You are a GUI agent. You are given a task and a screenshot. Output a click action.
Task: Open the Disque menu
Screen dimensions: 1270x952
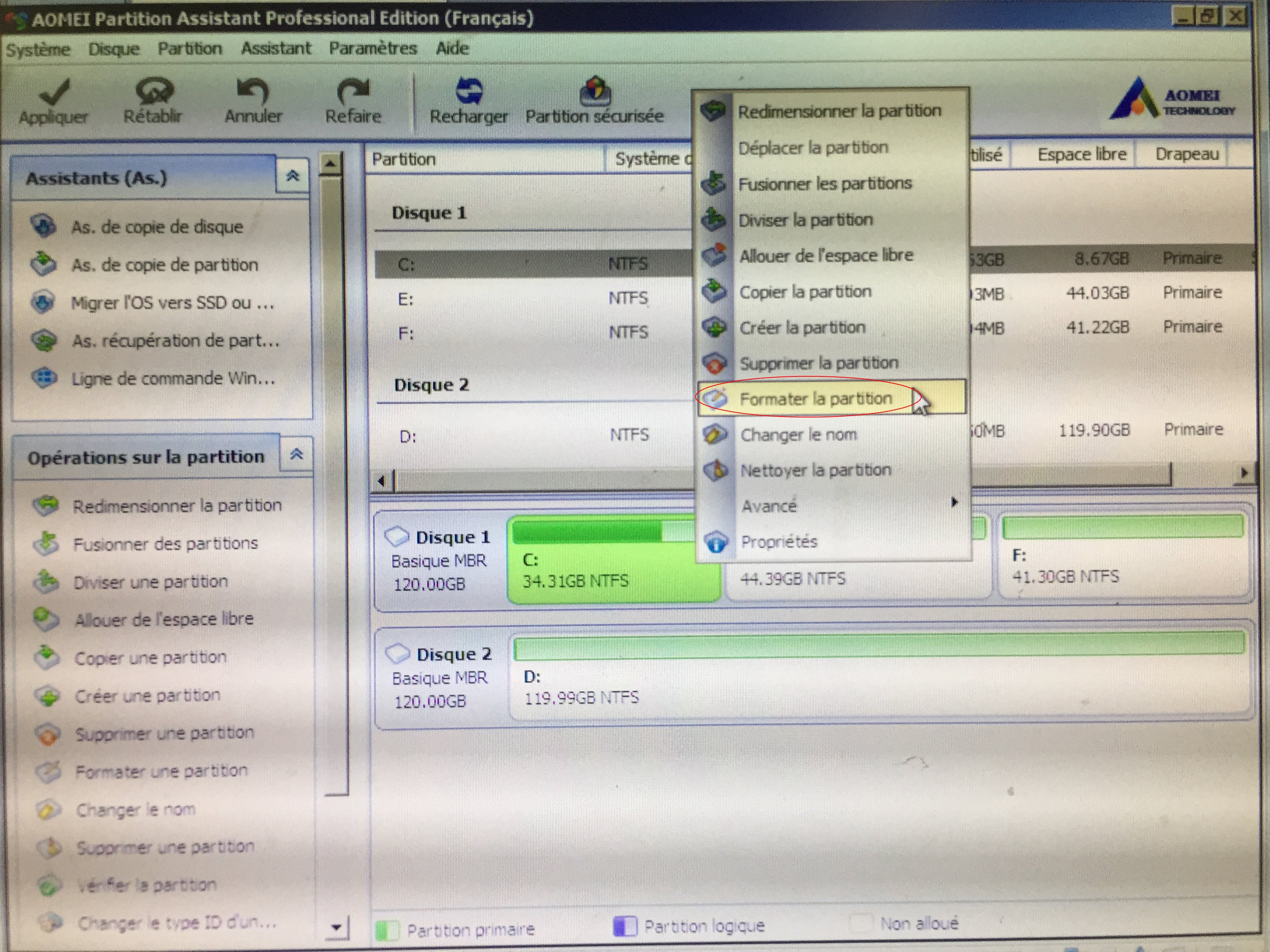114,49
